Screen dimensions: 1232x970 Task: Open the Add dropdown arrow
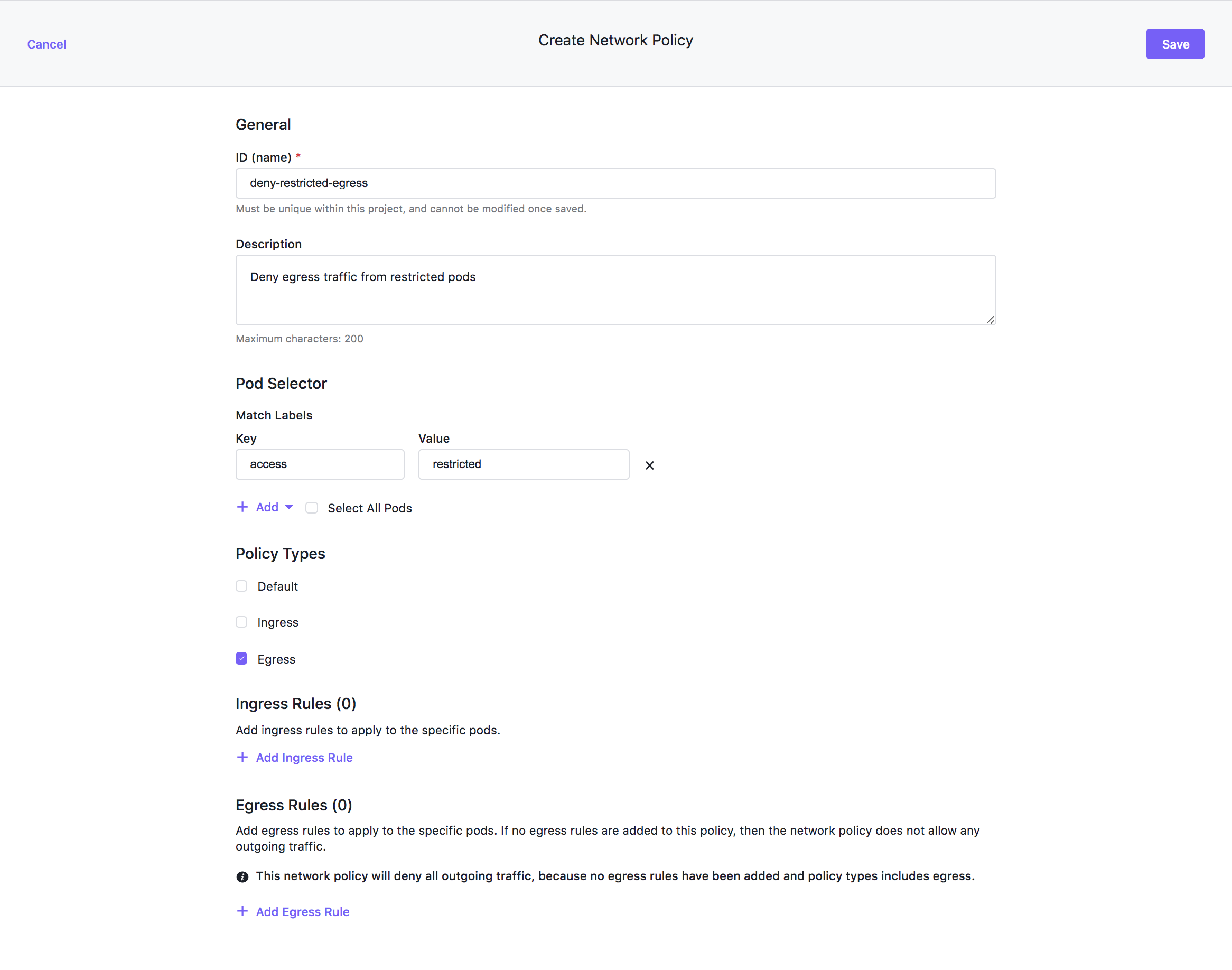pyautogui.click(x=289, y=507)
